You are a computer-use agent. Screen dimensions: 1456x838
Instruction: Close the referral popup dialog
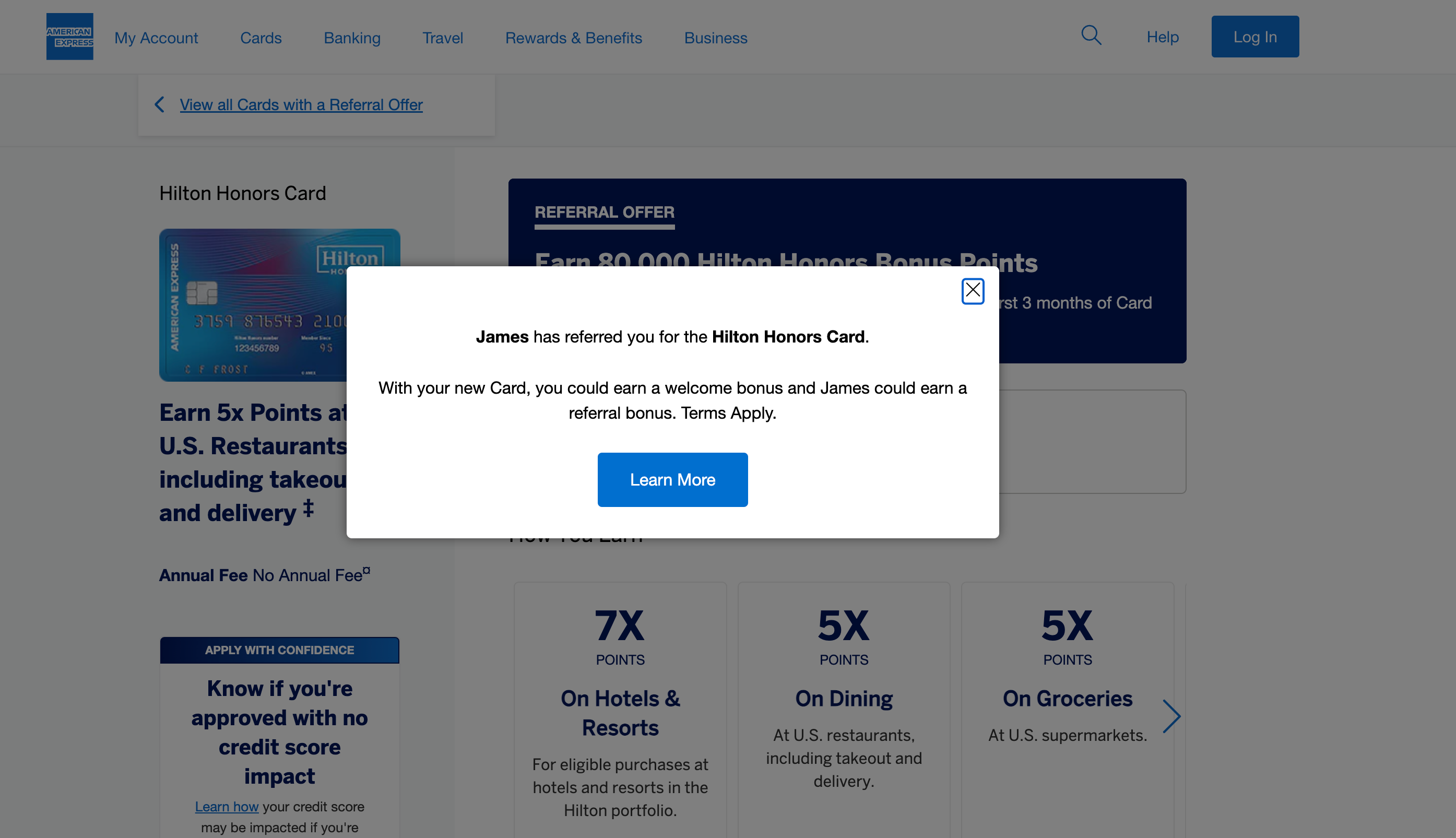click(x=973, y=290)
